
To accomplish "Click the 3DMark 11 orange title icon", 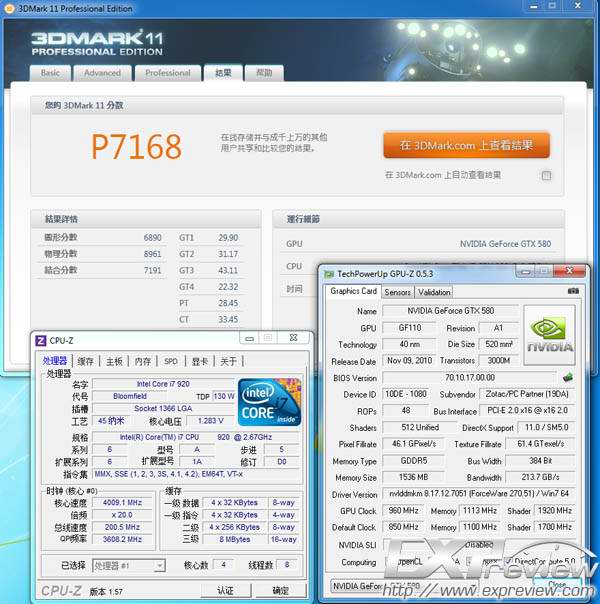I will tap(10, 9).
